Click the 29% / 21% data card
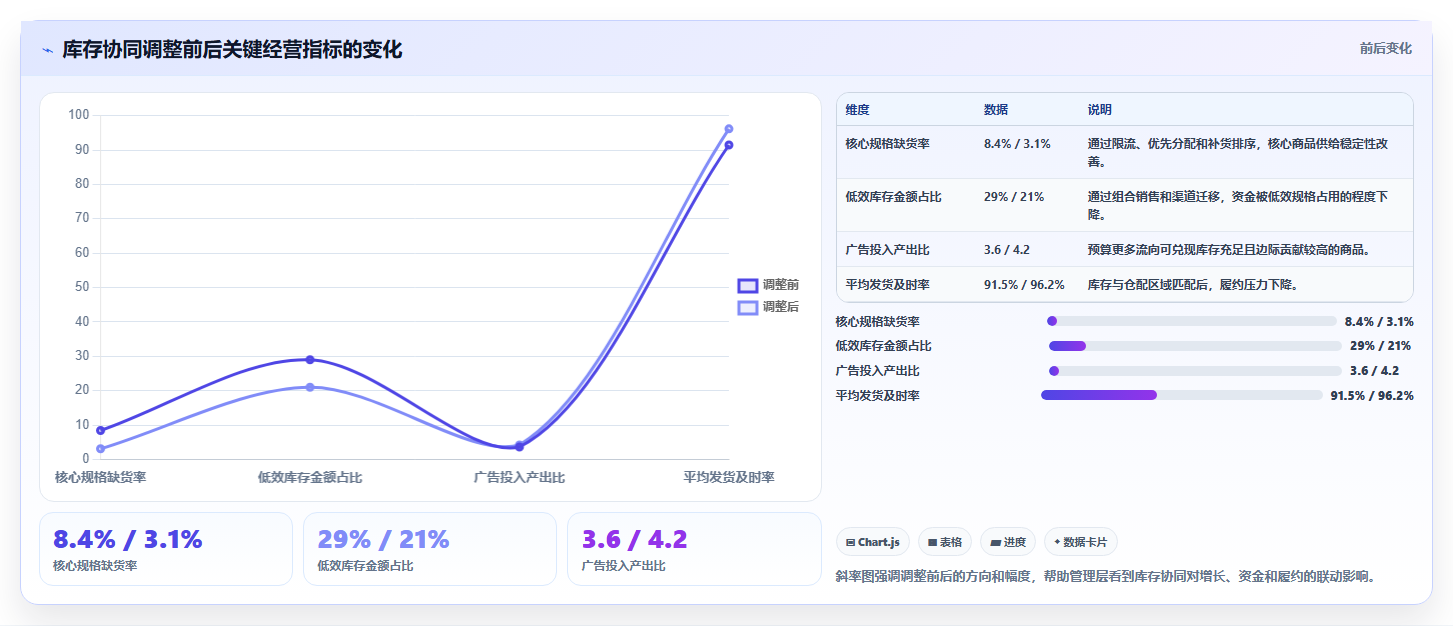The image size is (1453, 626). (x=430, y=549)
